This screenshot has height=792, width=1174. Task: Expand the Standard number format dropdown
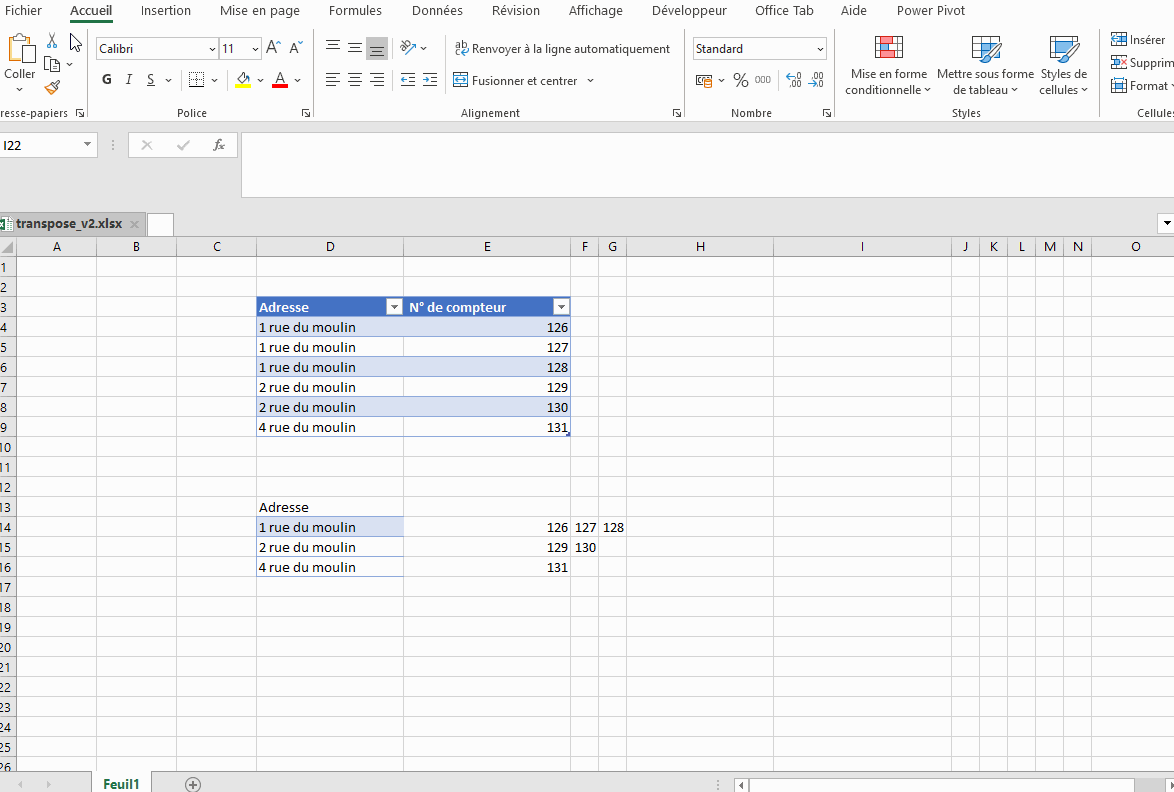click(820, 48)
